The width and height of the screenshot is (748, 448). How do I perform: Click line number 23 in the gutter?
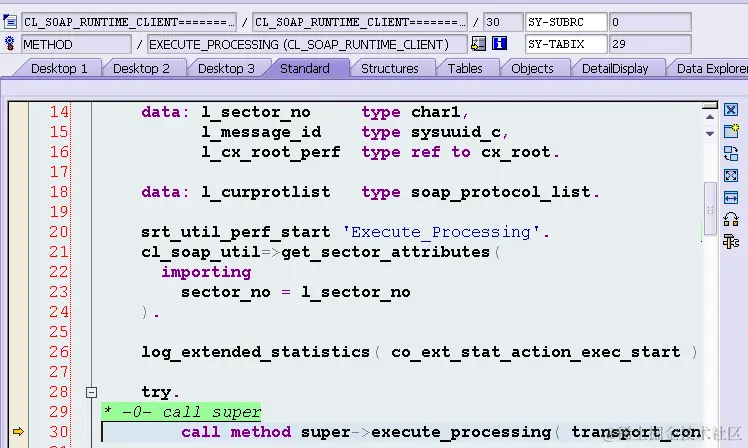click(x=59, y=292)
